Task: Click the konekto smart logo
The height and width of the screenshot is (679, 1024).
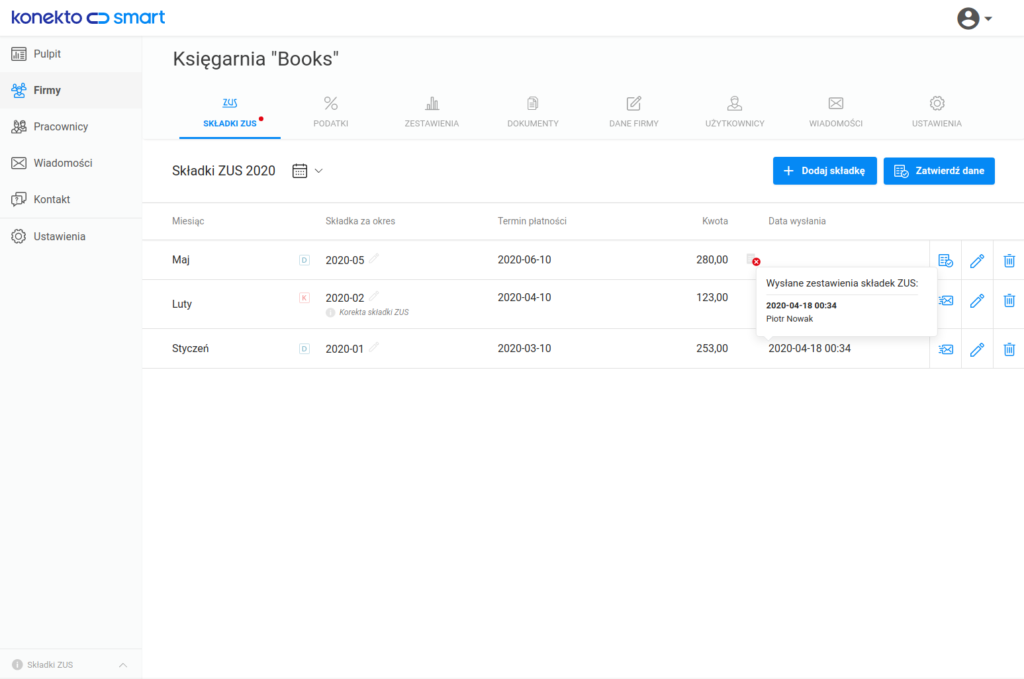Action: (88, 17)
